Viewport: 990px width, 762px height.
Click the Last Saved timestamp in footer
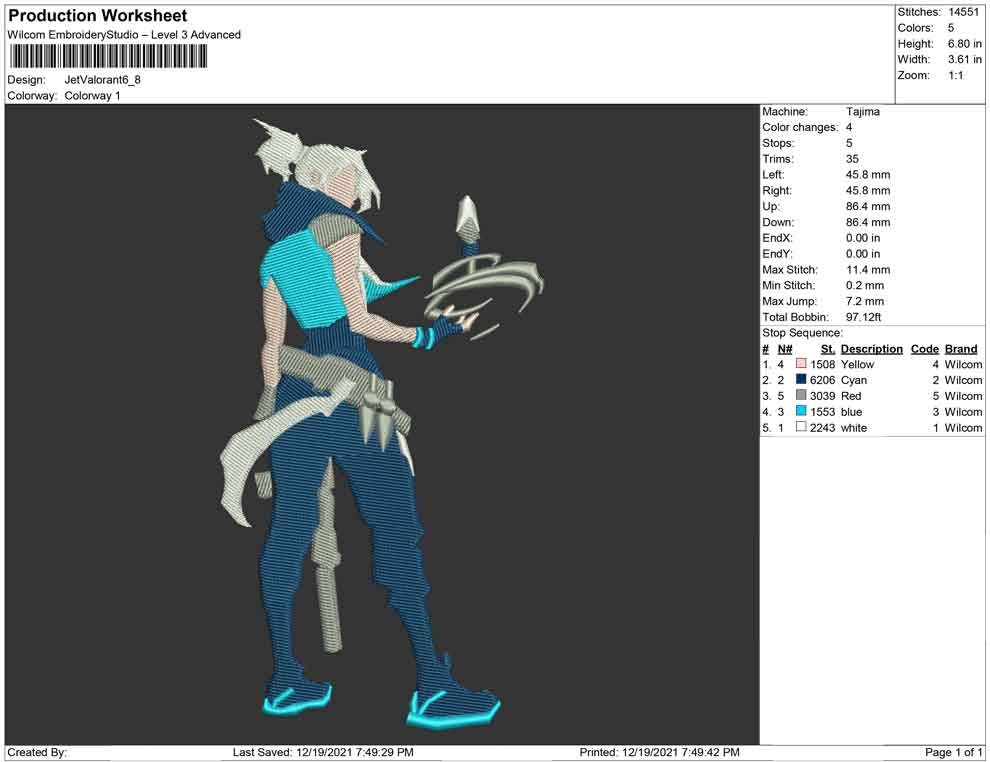(323, 752)
